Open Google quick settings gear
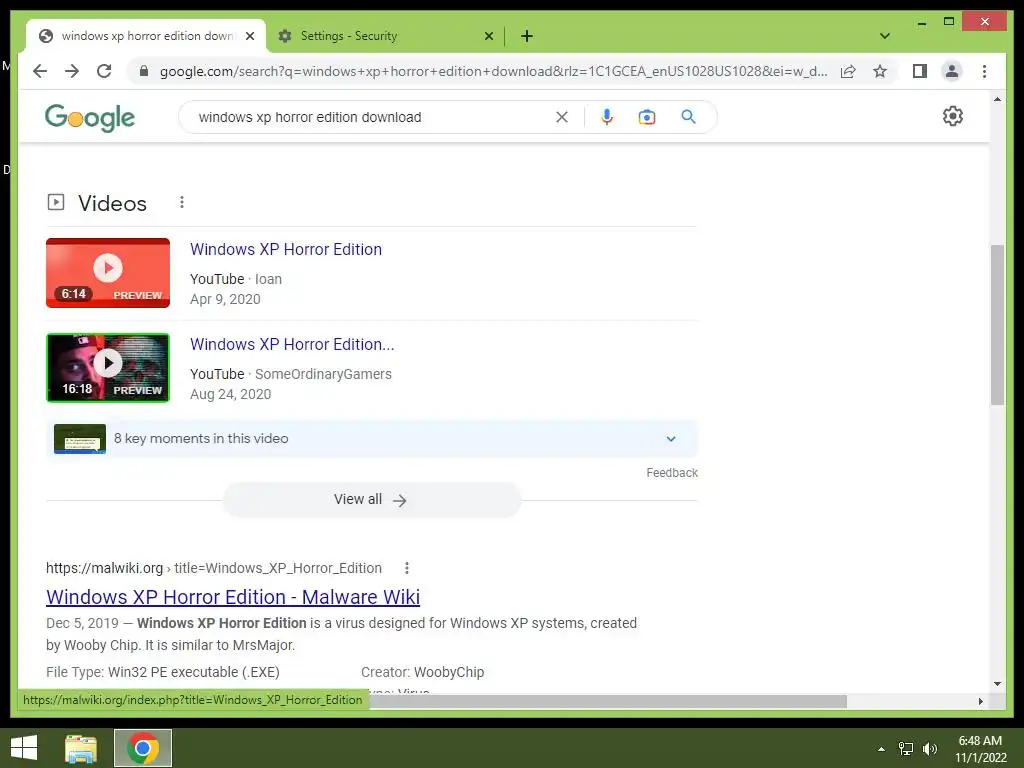The height and width of the screenshot is (768, 1024). tap(952, 116)
